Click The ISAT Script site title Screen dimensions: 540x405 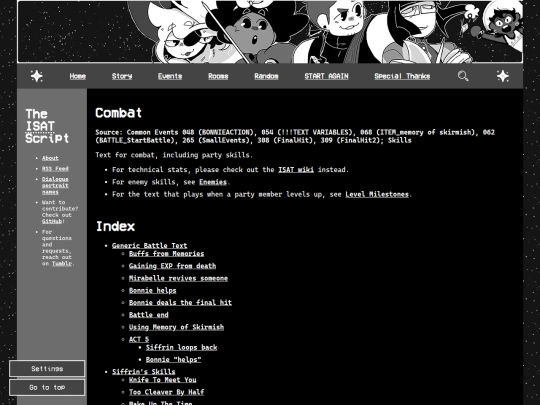[x=47, y=126]
